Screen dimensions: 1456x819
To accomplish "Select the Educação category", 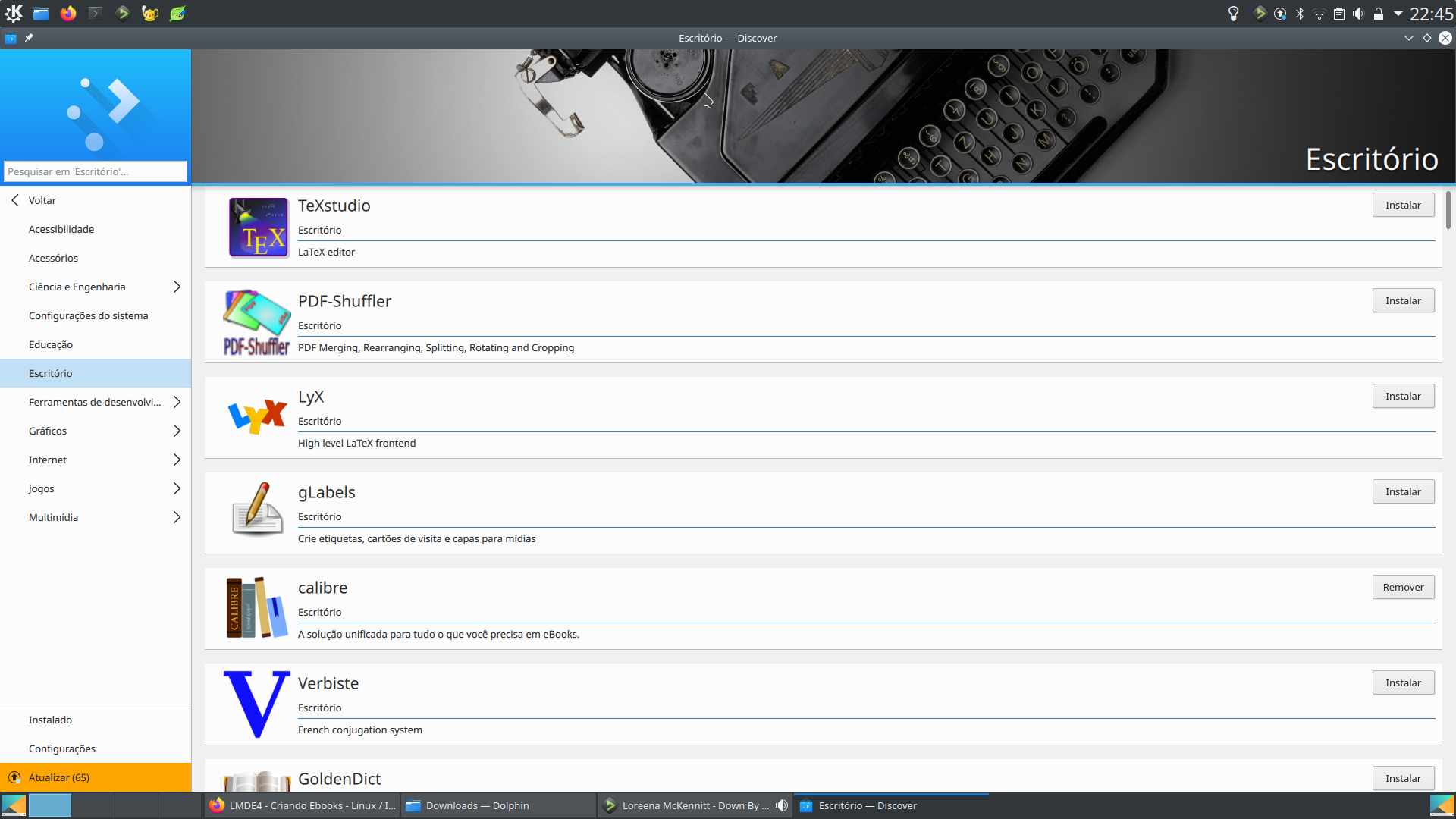I will 96,344.
